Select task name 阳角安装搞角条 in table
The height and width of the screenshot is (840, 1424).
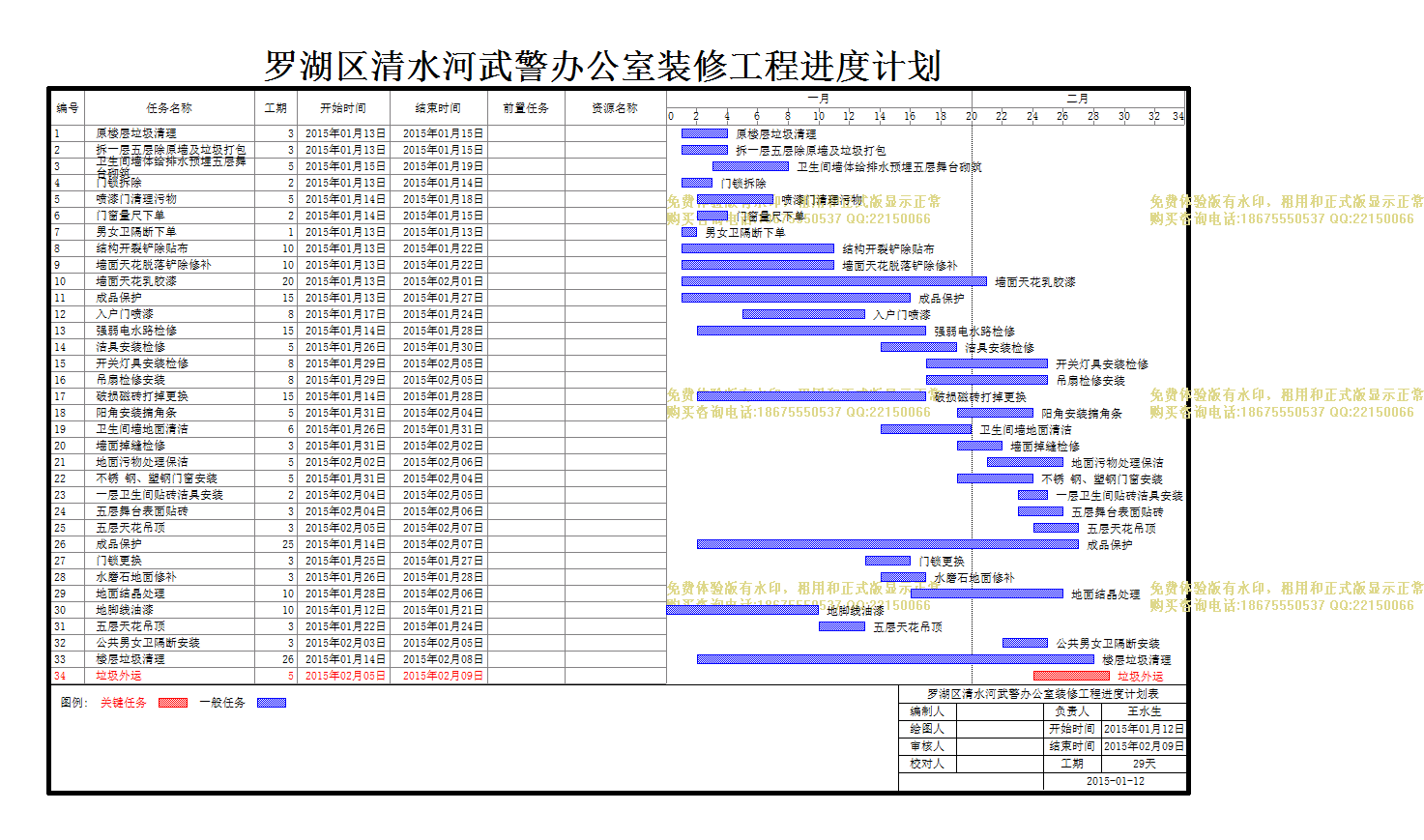[135, 413]
